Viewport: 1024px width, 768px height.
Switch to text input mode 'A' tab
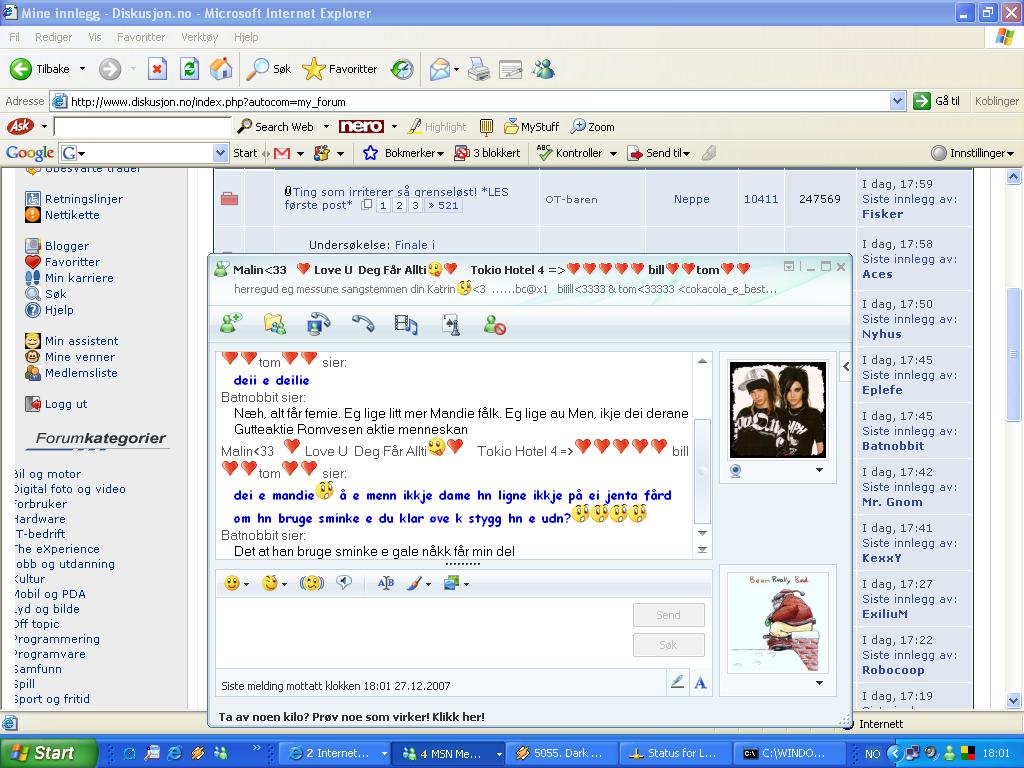coord(700,682)
